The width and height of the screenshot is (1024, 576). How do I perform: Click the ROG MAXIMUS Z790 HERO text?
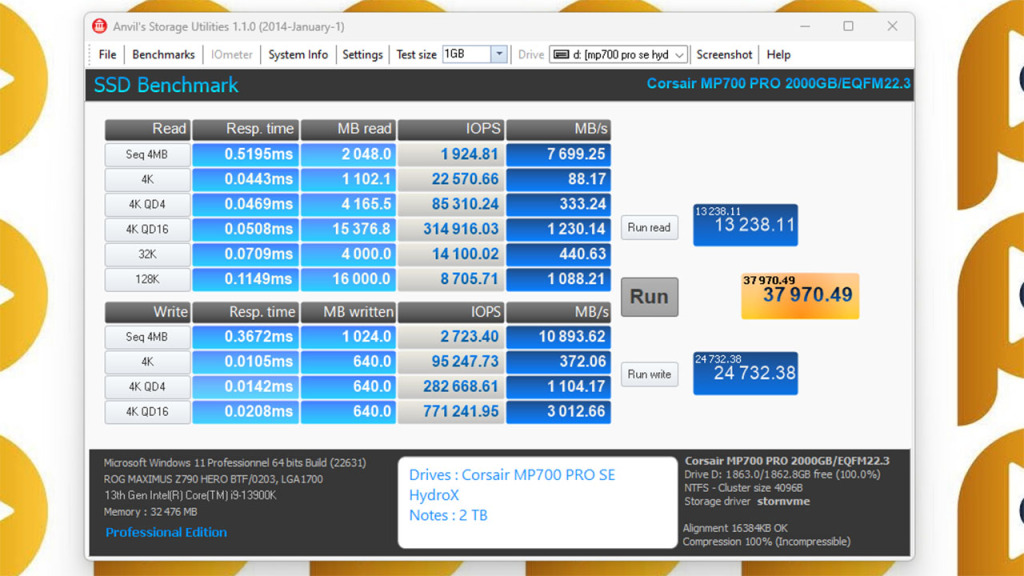pyautogui.click(x=213, y=479)
